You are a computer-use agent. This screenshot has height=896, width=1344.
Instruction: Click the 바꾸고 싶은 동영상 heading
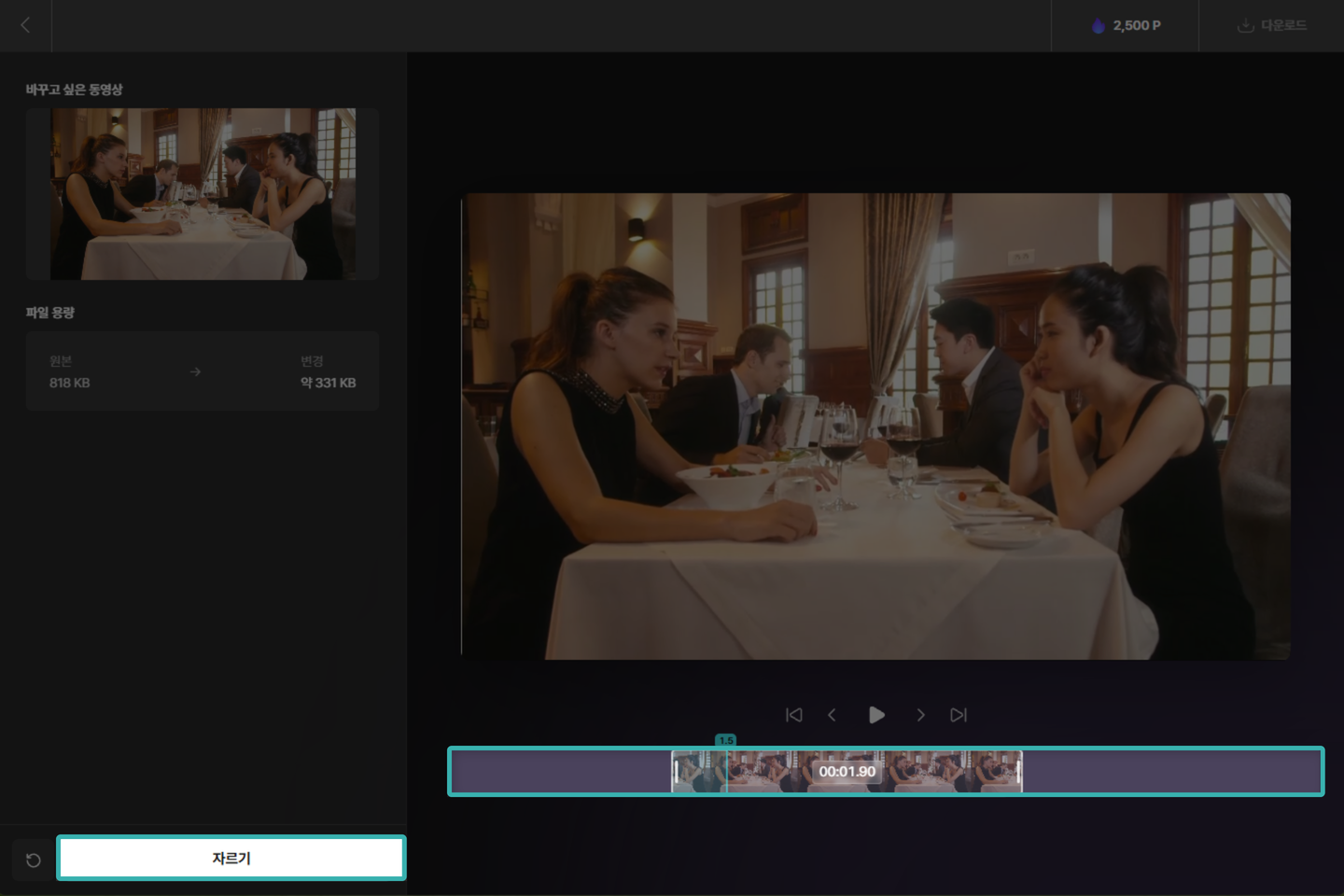click(x=74, y=90)
